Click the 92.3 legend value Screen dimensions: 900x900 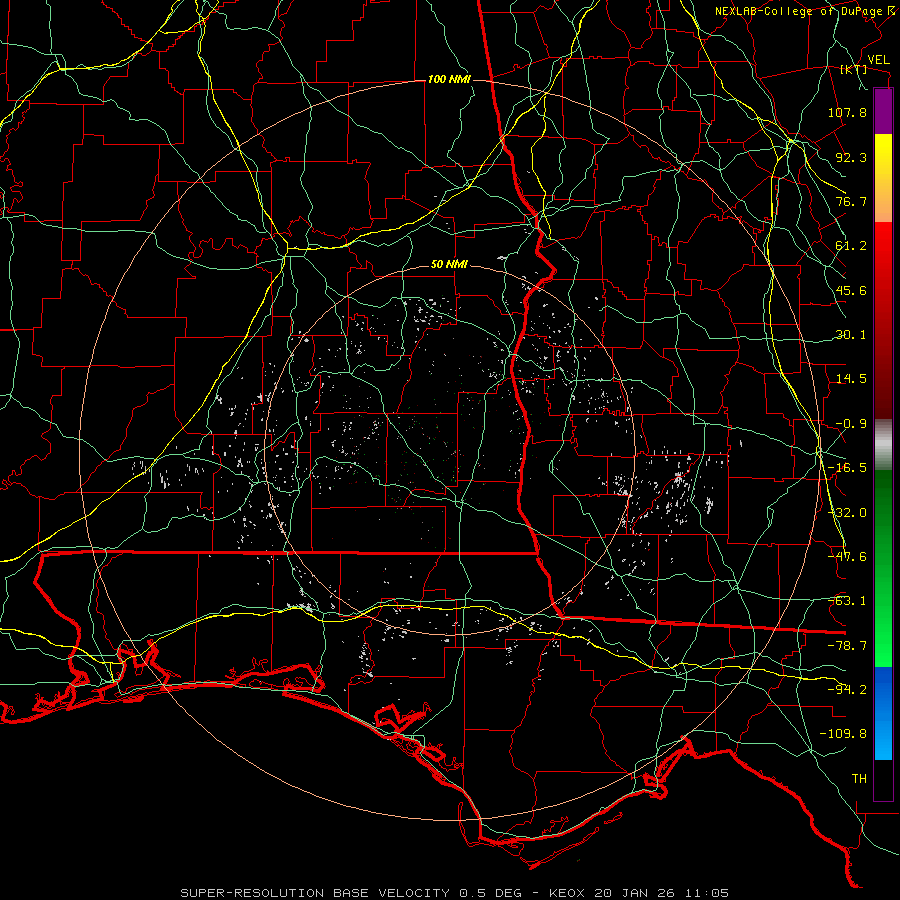[x=851, y=157]
